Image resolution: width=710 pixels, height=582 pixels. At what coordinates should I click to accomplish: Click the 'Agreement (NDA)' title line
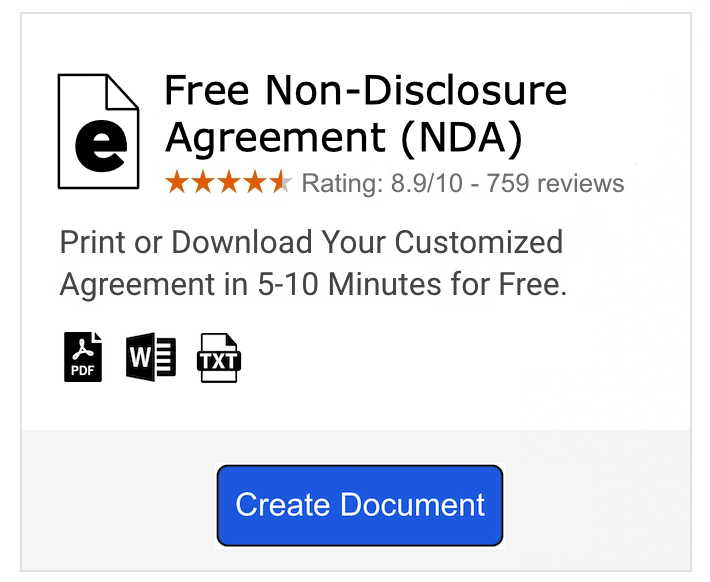[344, 137]
